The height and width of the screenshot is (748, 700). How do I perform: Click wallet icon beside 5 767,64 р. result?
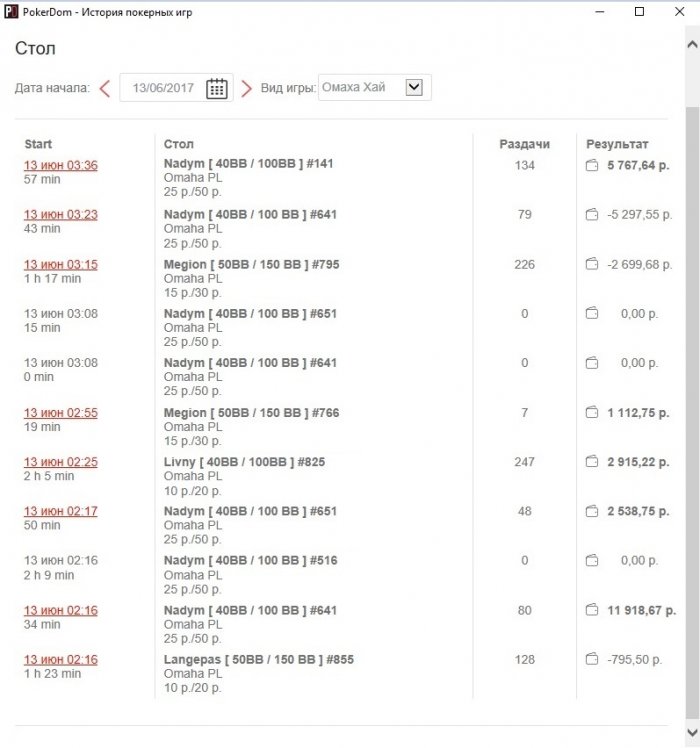tap(592, 165)
